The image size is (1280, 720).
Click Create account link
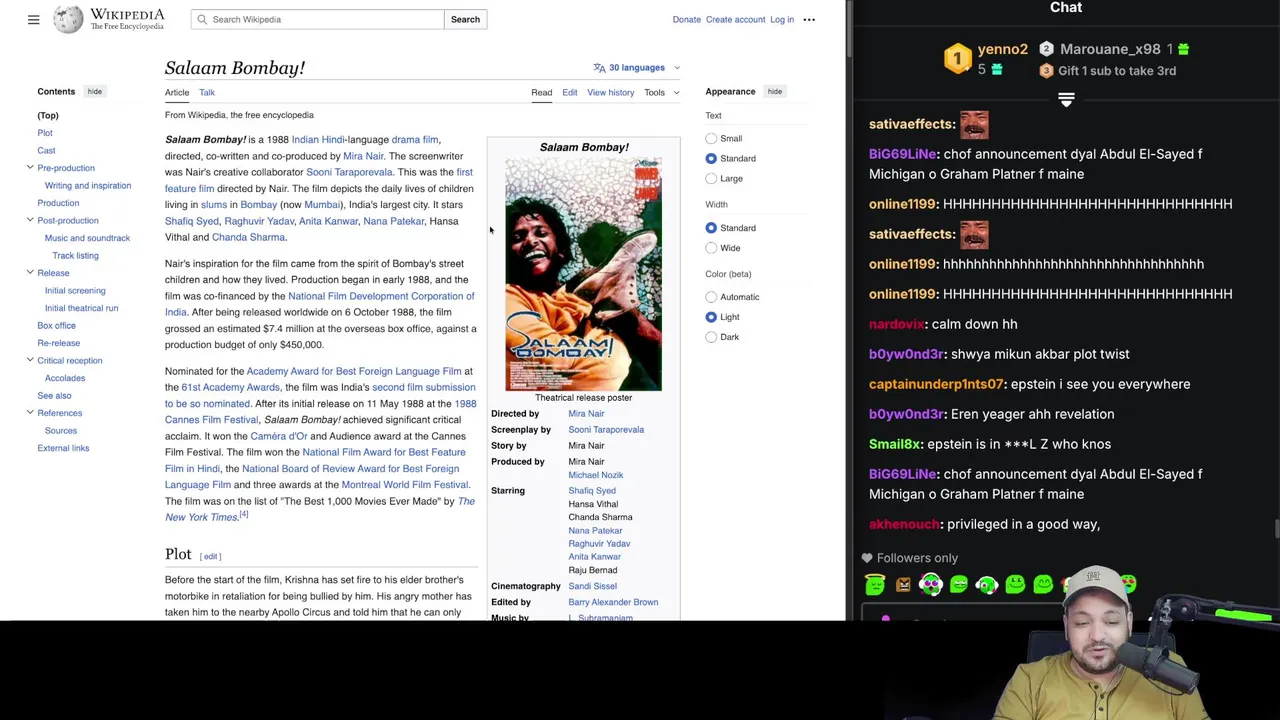tap(735, 19)
